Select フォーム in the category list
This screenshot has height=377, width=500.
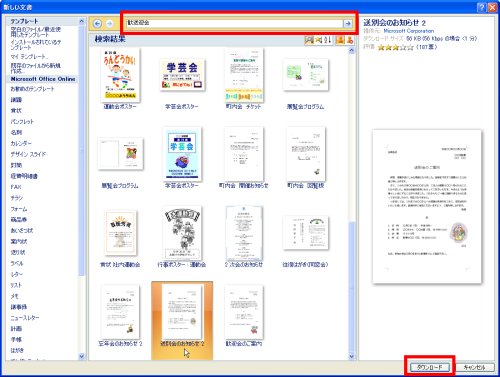click(x=19, y=209)
